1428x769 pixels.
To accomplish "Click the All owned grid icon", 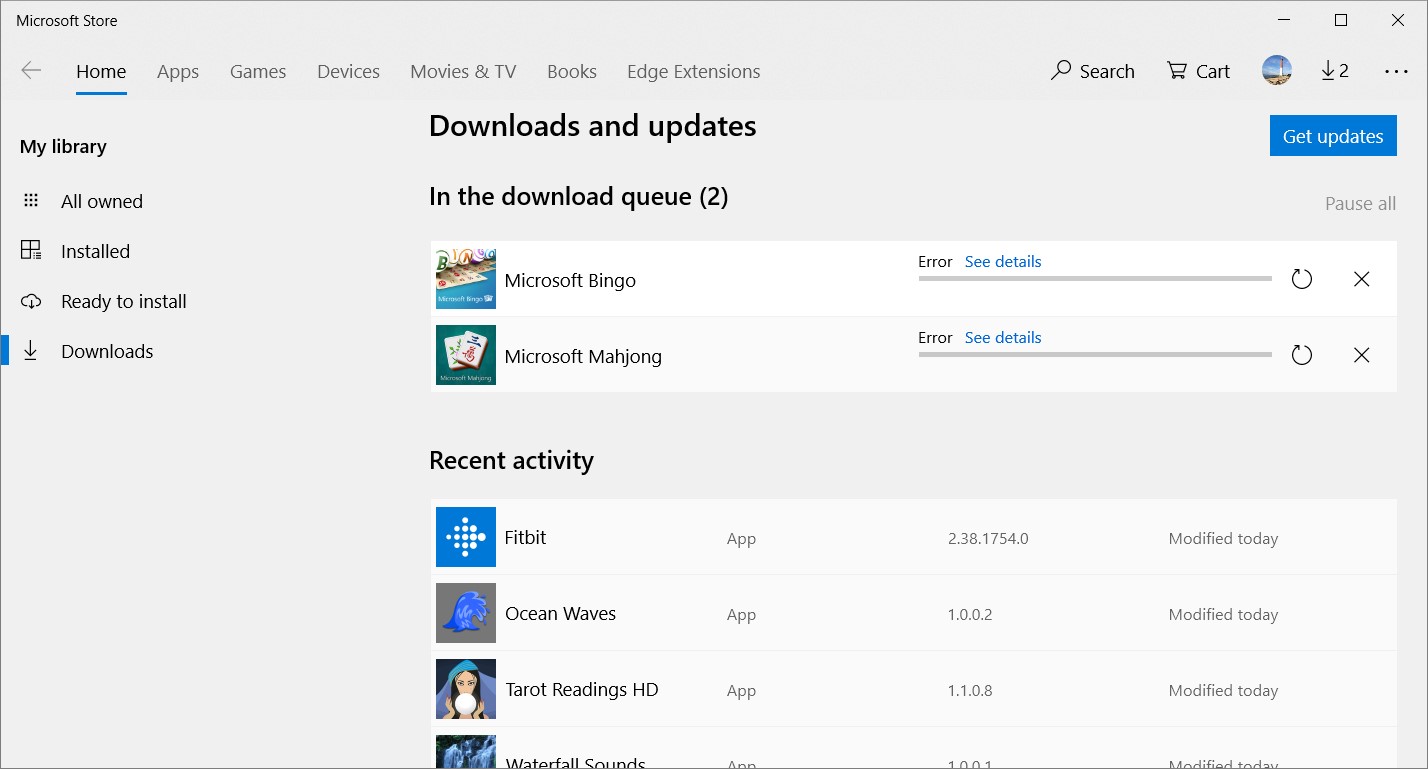I will (x=31, y=201).
